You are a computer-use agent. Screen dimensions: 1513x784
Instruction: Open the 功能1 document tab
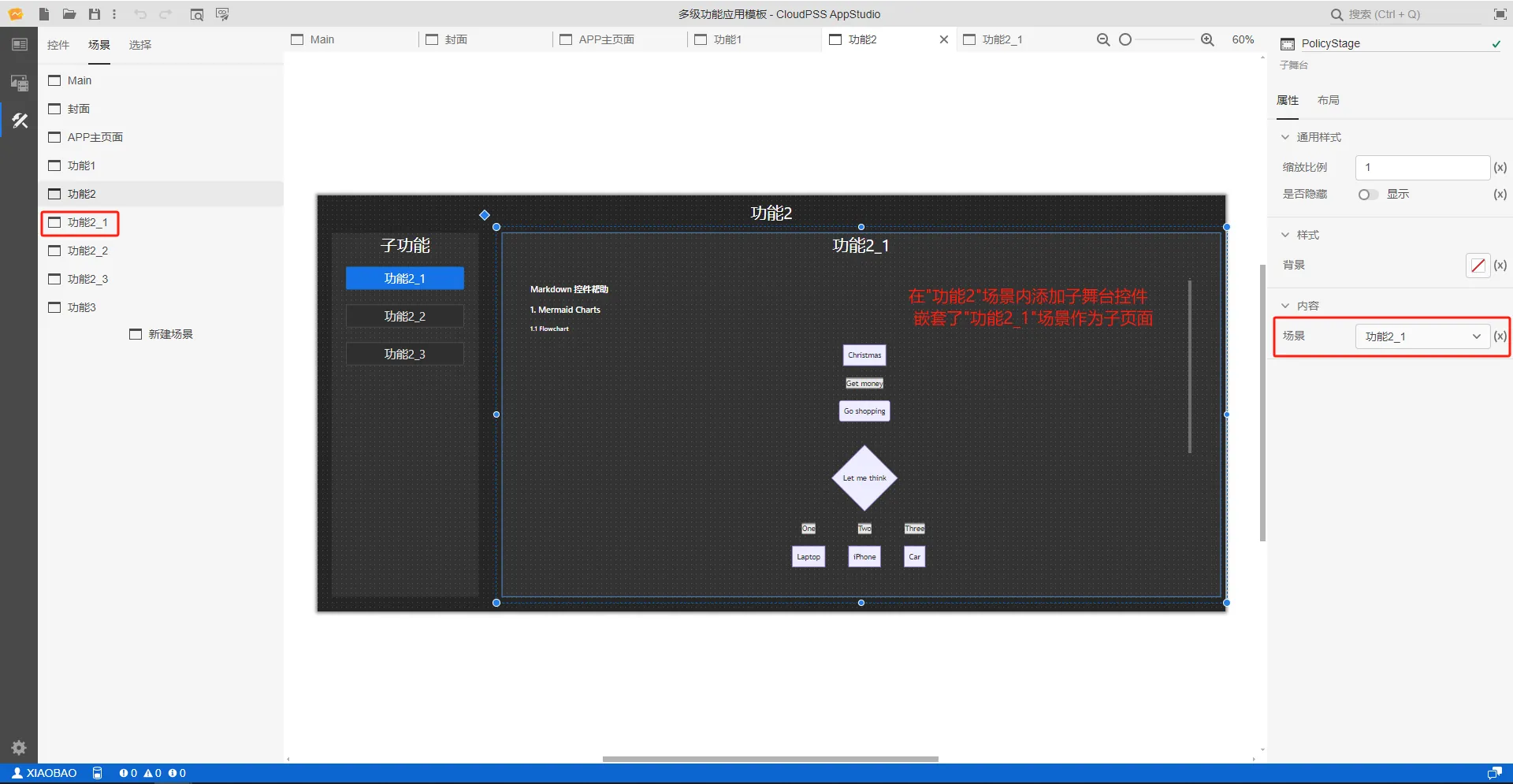[x=755, y=39]
